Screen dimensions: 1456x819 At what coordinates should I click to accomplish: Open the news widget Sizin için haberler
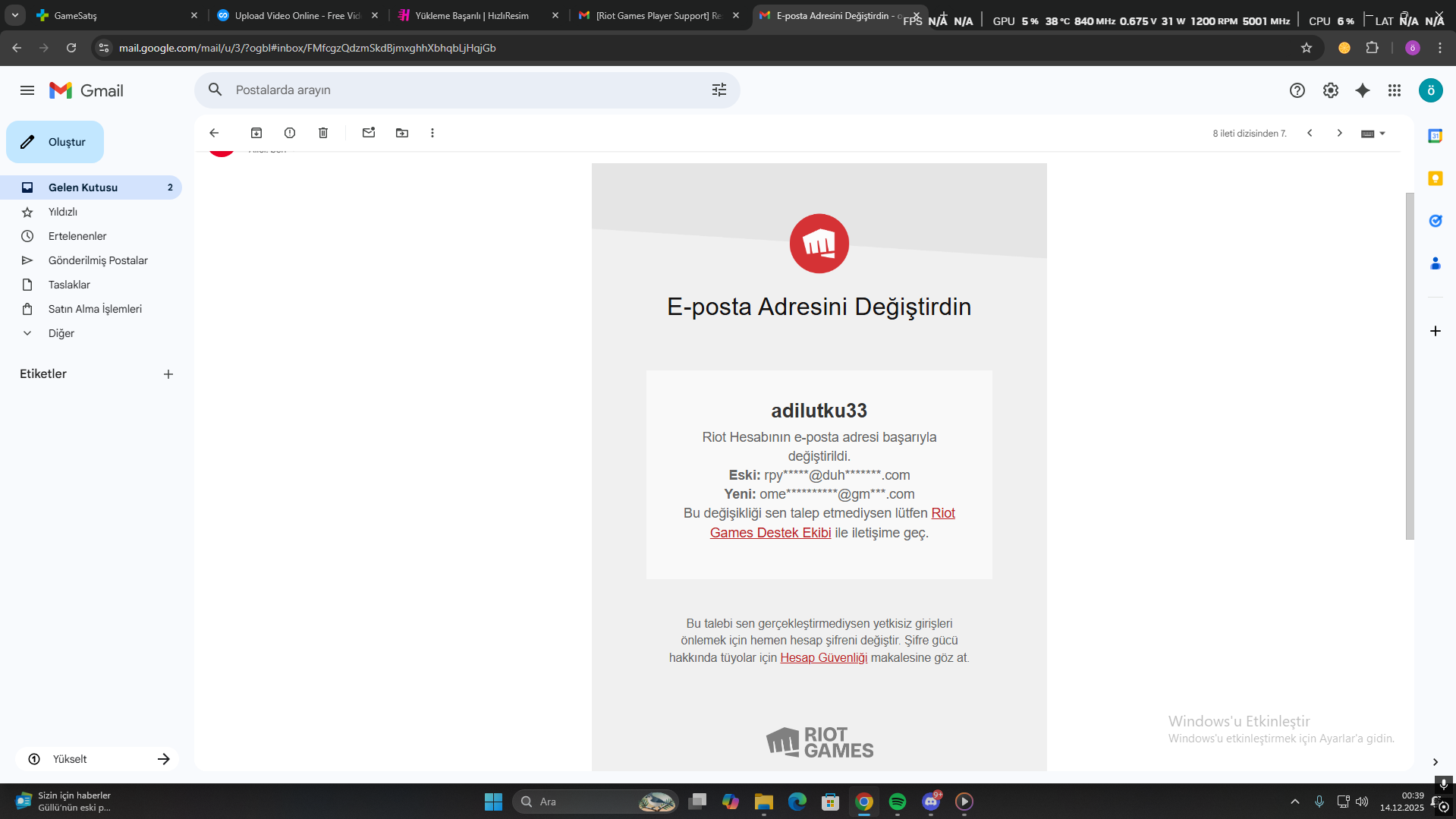click(64, 802)
